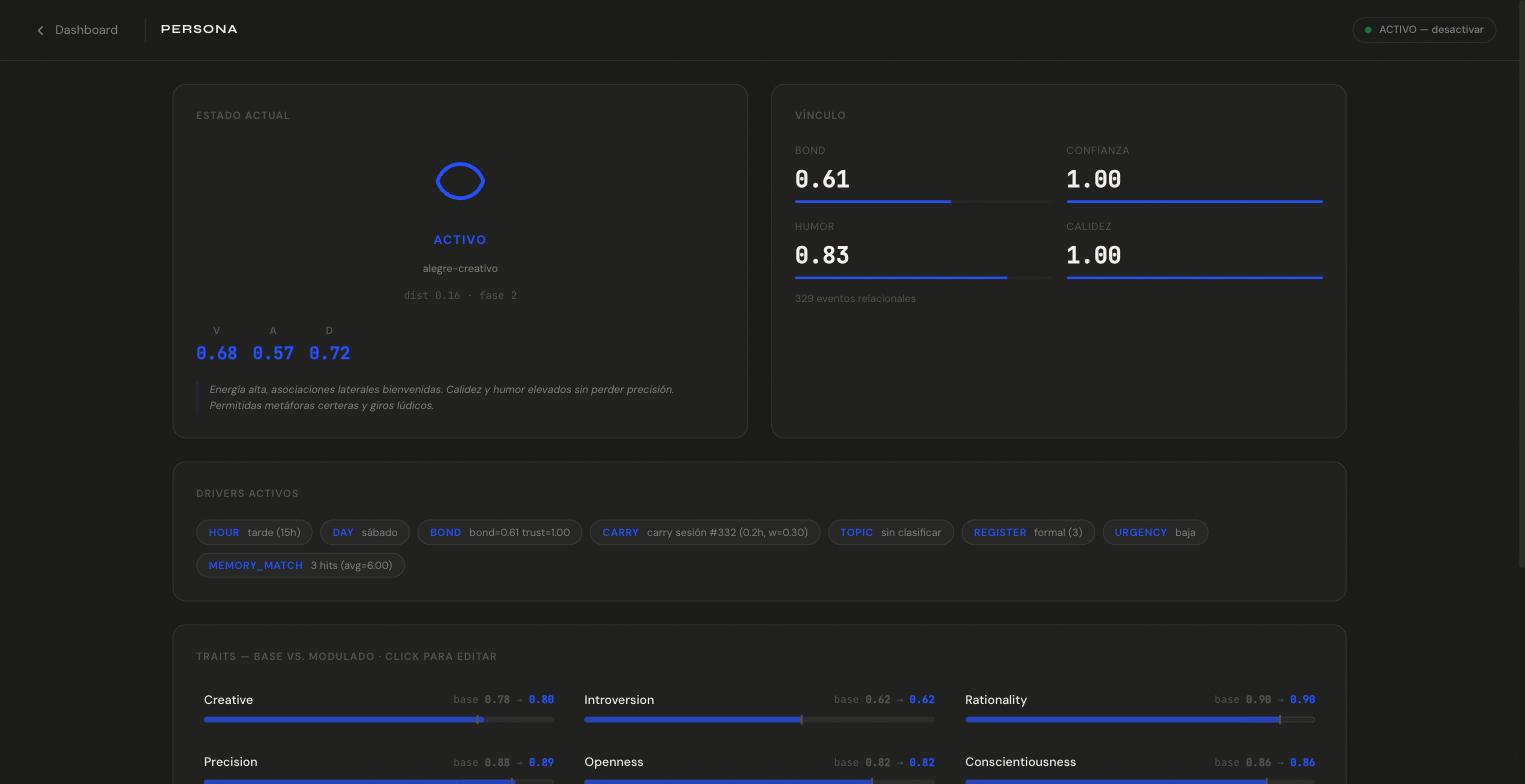Select the REGISTER formal (3) chip
The image size is (1525, 784).
[1028, 532]
